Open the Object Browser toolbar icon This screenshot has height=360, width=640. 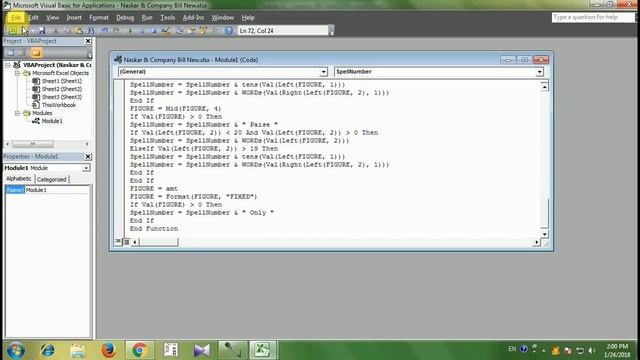(203, 31)
